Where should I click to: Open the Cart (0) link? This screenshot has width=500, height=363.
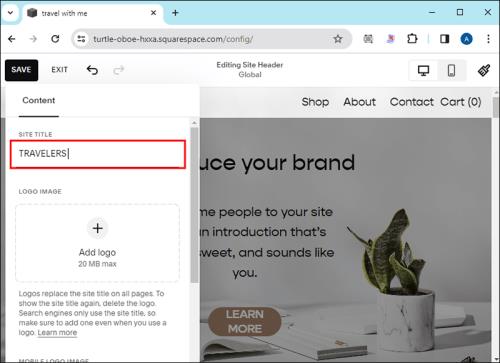point(461,102)
